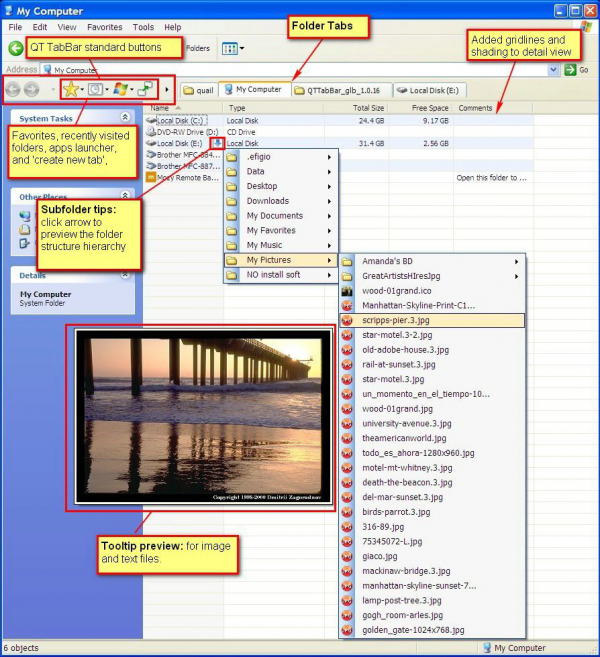Screen dimensions: 600x657
Task: Click "Open this folder to ..." comment
Action: coord(491,178)
